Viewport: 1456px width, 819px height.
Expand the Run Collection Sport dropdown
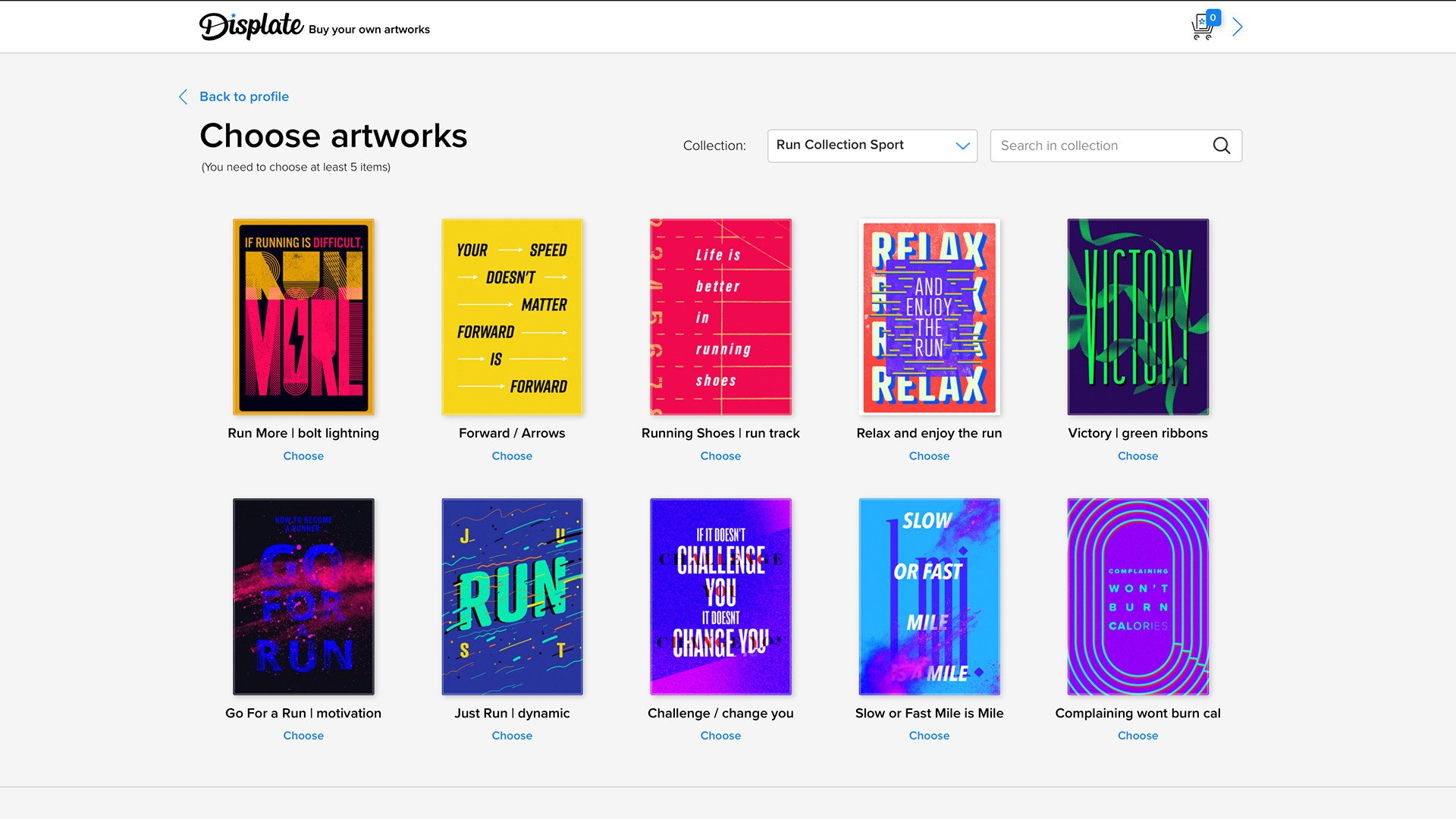tap(871, 146)
